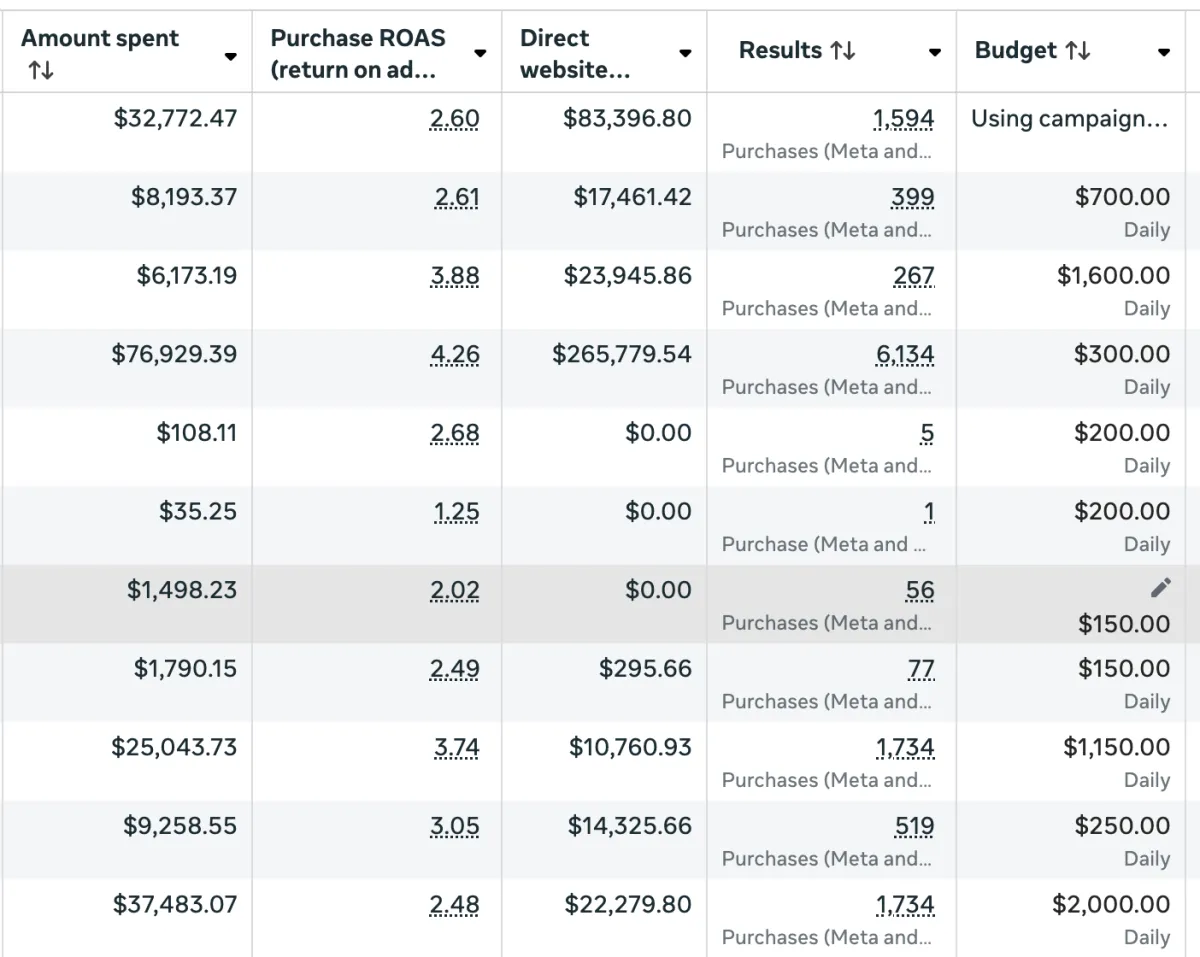
Task: Sort by Budget arrows icon
Action: click(x=1078, y=51)
